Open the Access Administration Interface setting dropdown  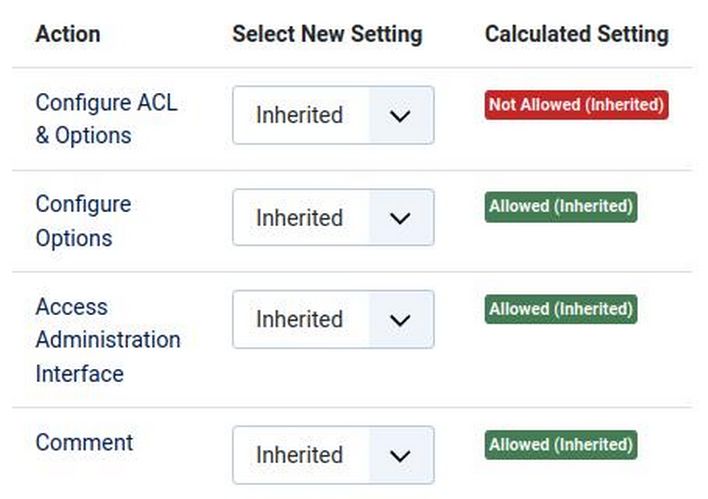coord(333,319)
